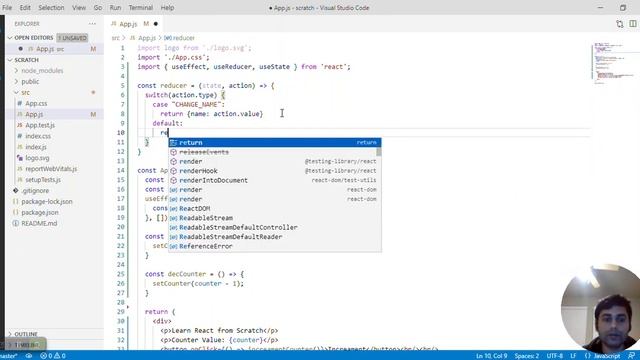
Task: Open logo.svg in the file tree
Action: (37, 158)
